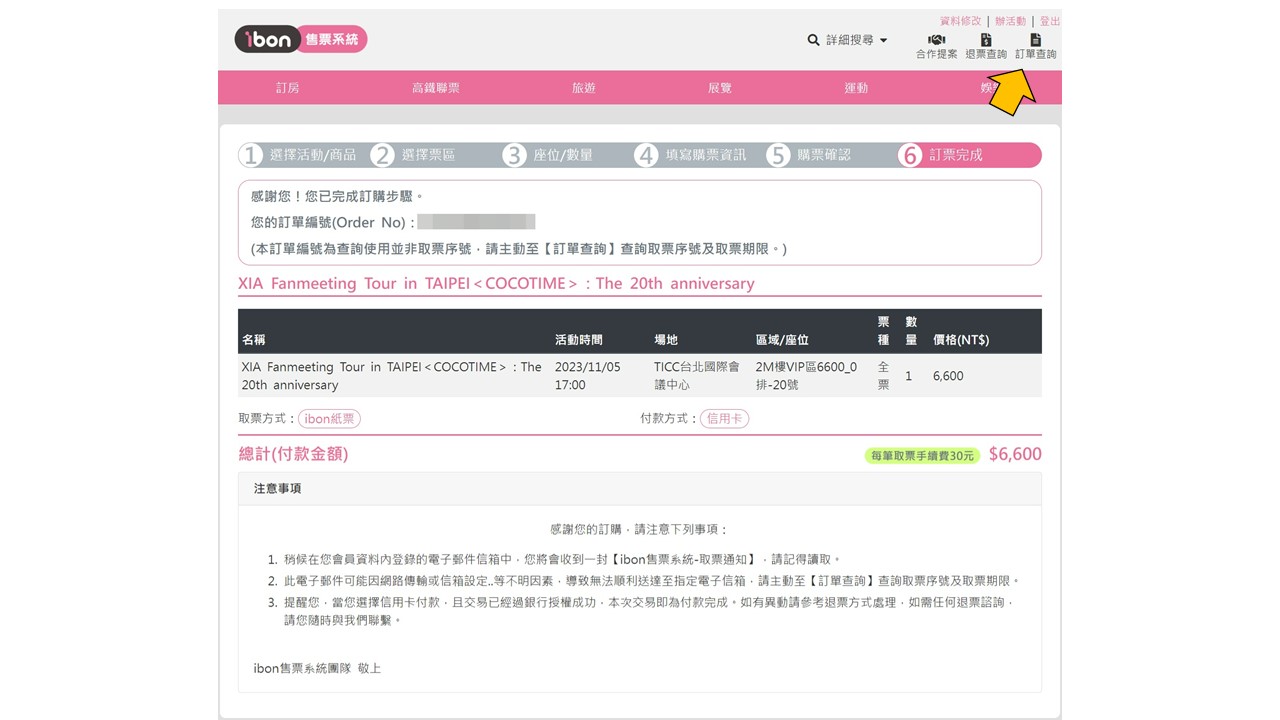
Task: Open the 運動 navigation item
Action: coord(856,88)
